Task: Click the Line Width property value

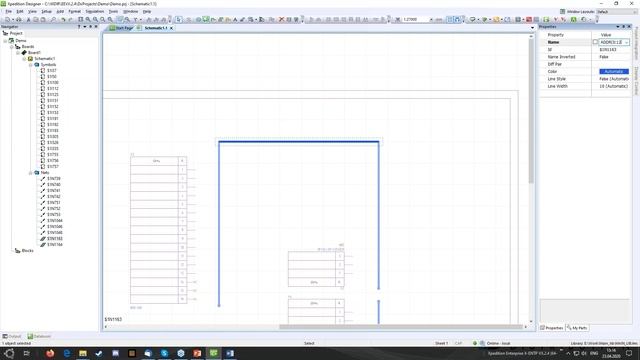Action: pyautogui.click(x=614, y=86)
